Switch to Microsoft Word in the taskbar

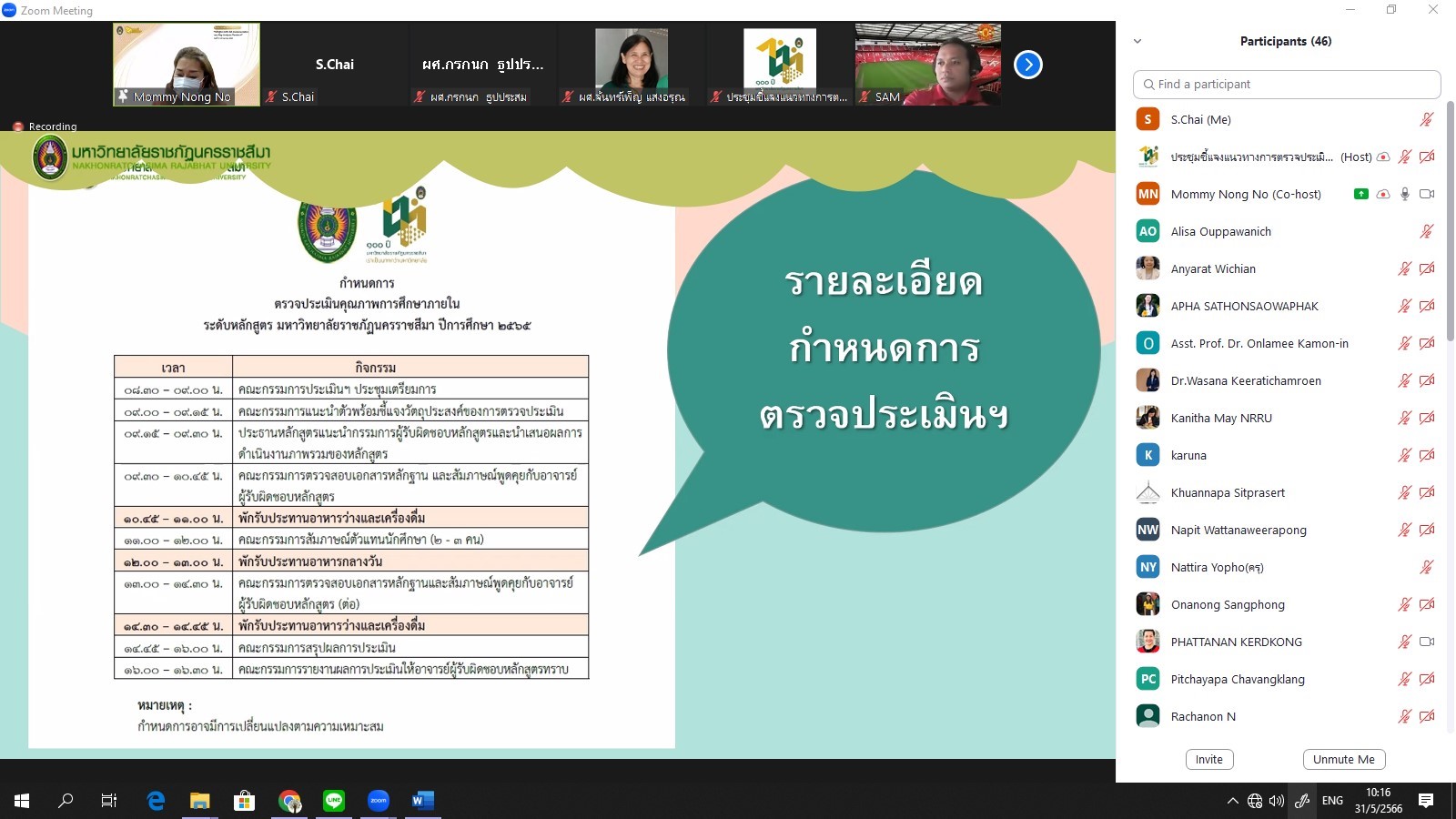point(422,801)
